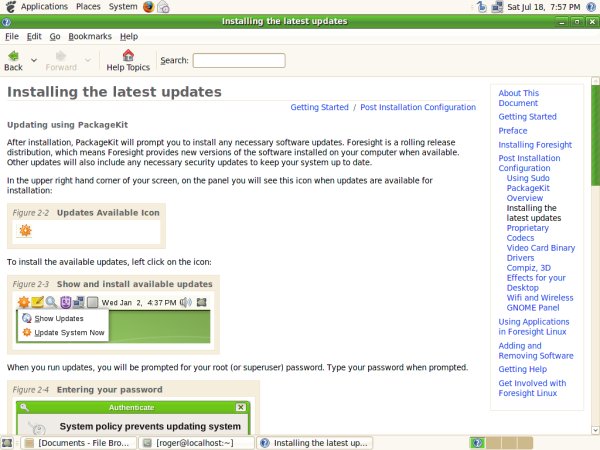Switch to roger@localhost terminal taskbar window
600x450 pixels.
(x=196, y=443)
